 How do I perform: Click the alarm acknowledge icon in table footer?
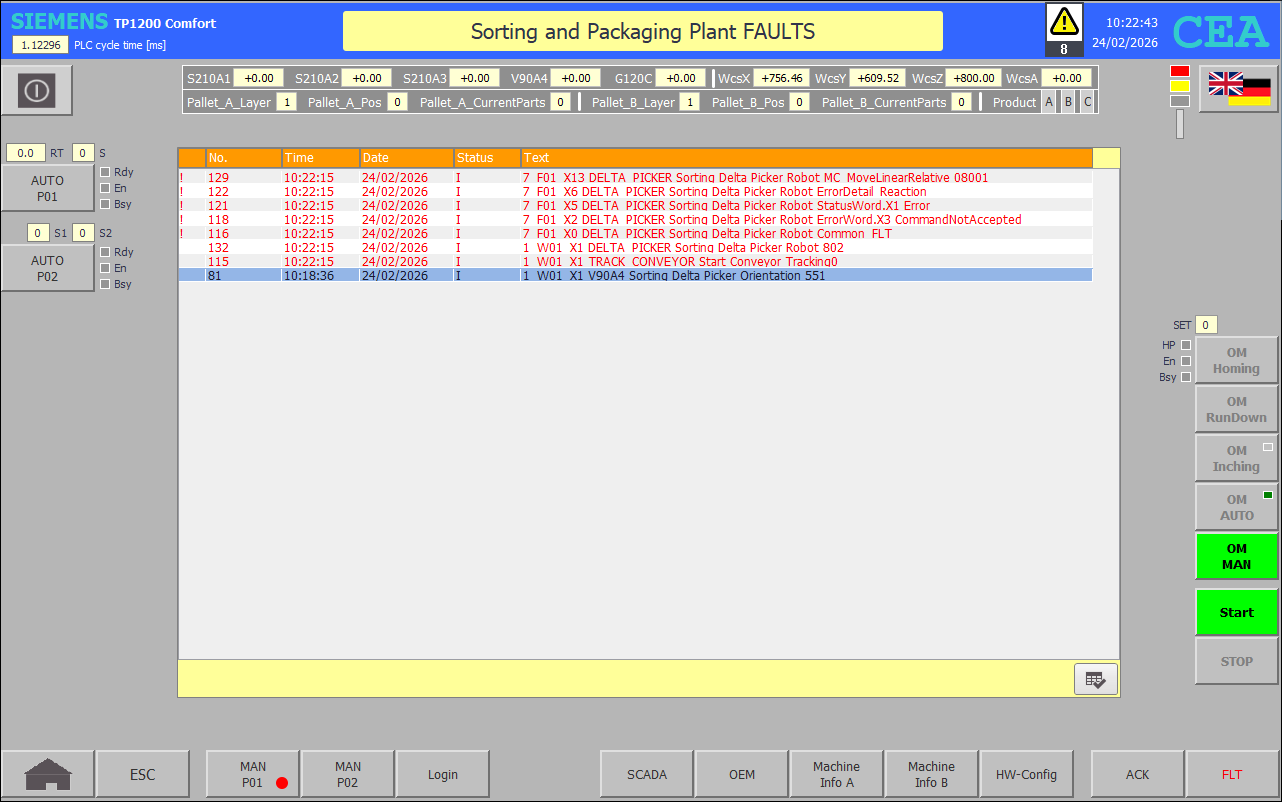(1095, 679)
